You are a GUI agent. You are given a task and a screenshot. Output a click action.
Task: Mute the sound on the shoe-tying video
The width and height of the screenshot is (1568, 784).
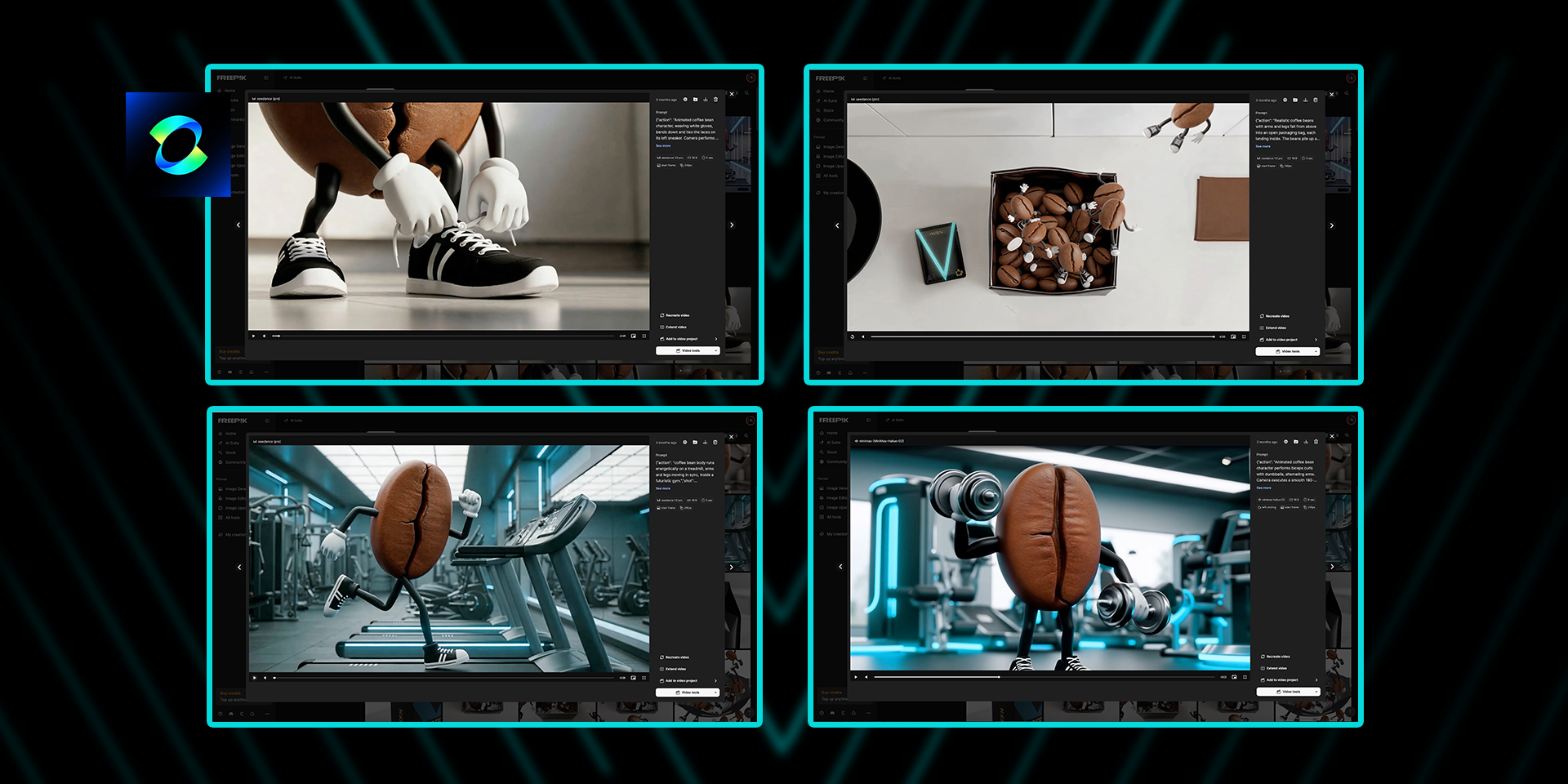click(x=264, y=336)
